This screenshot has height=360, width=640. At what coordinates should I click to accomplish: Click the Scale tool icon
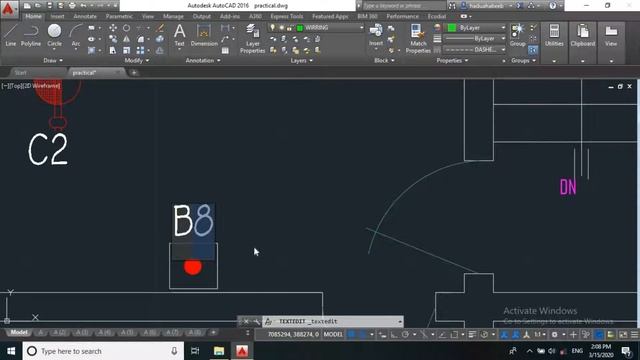(x=127, y=50)
